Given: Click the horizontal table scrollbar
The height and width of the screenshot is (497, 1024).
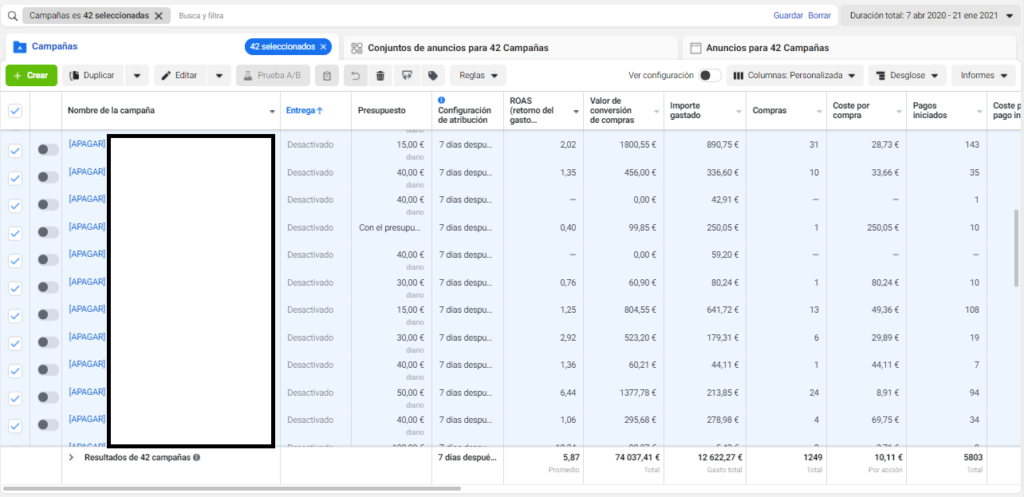Looking at the screenshot, I should (232, 489).
